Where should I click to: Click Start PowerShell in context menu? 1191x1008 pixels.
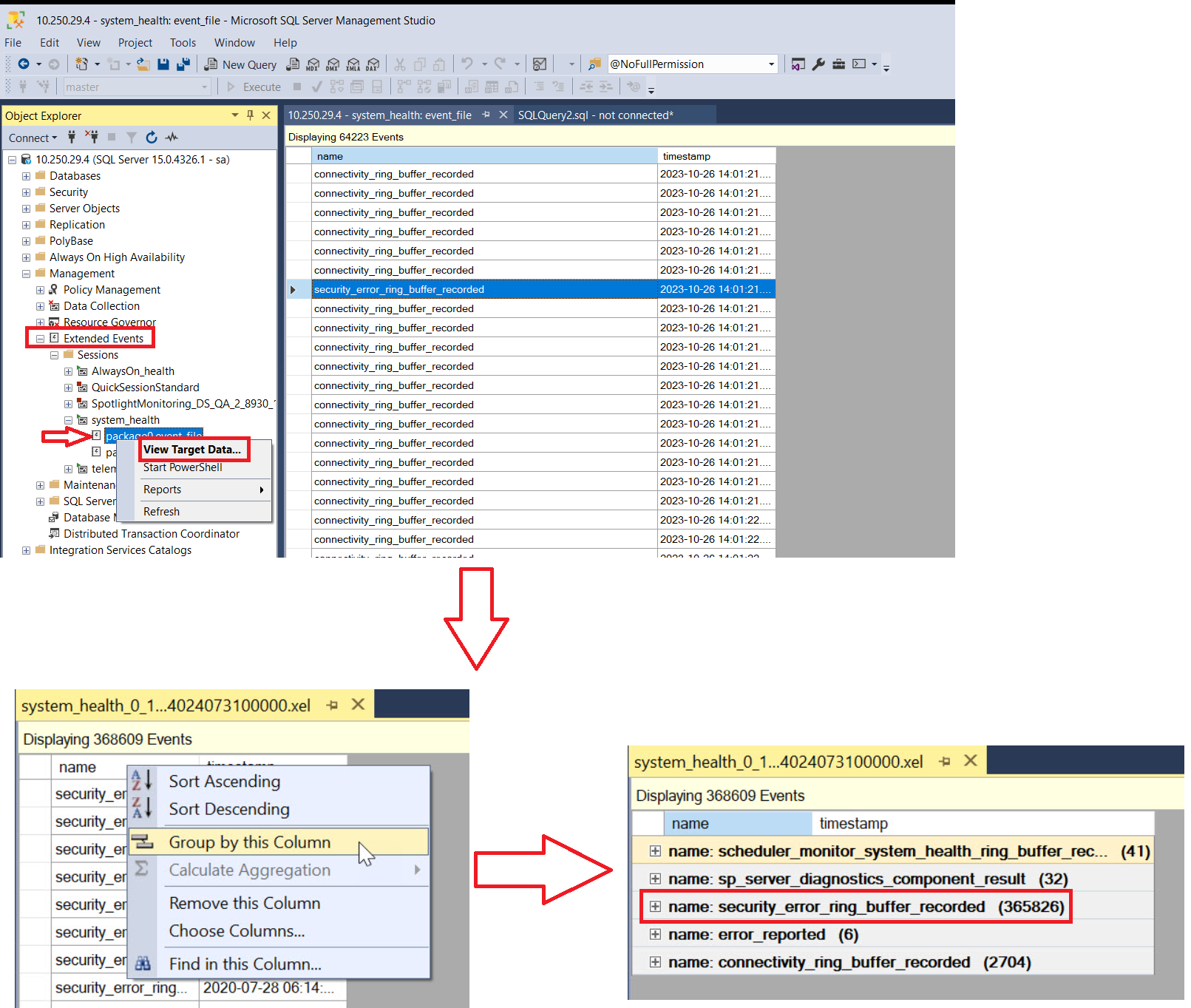[183, 467]
